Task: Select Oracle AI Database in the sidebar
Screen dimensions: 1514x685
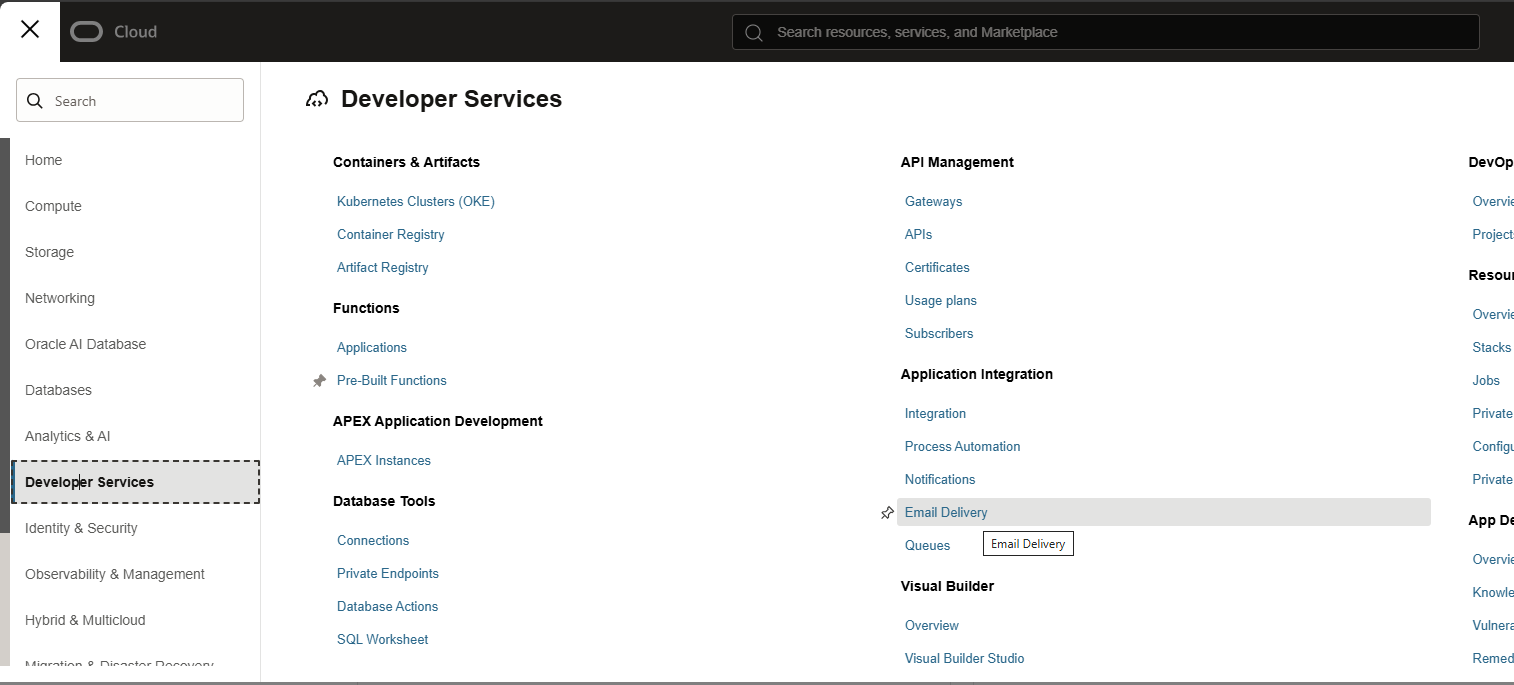Action: coord(85,344)
